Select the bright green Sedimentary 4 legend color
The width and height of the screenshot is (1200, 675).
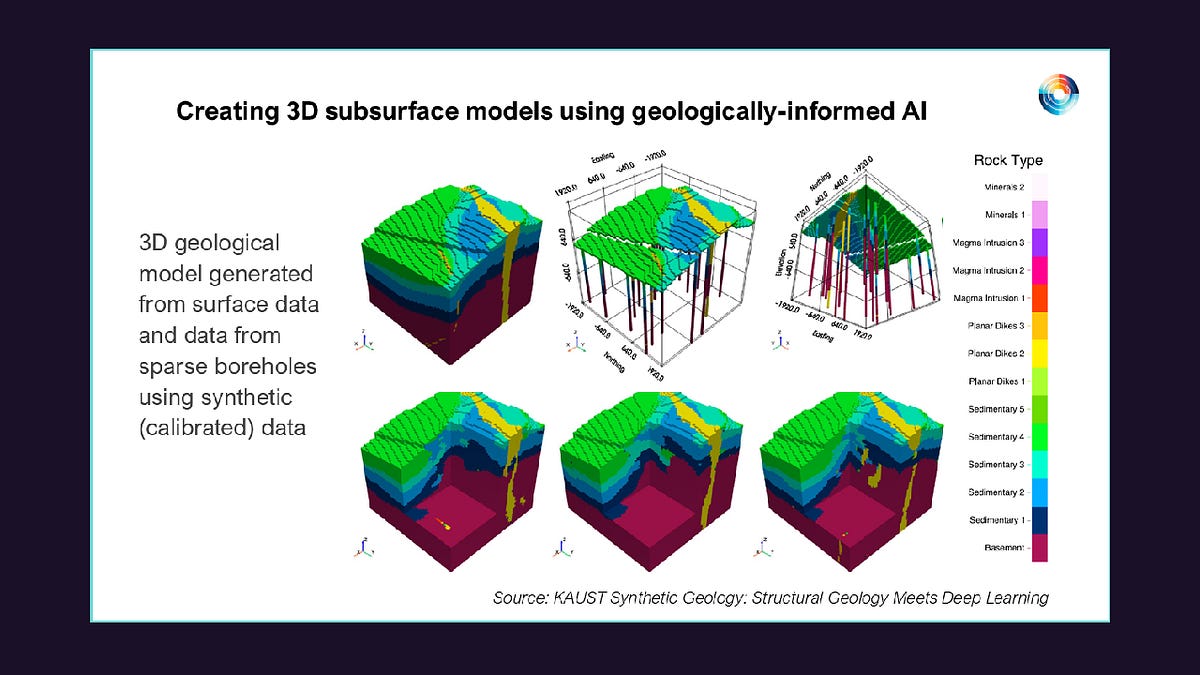(1040, 437)
